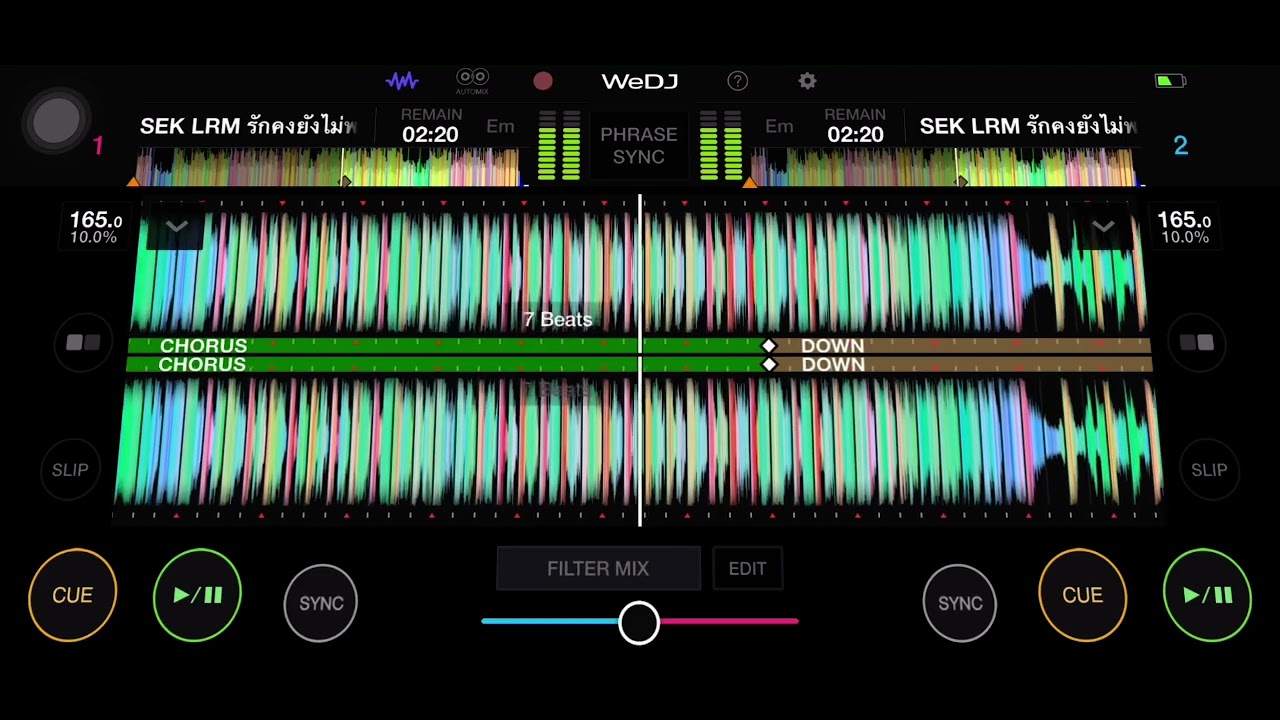This screenshot has width=1280, height=720.
Task: Click deck 2 overview waveform
Action: pos(945,167)
